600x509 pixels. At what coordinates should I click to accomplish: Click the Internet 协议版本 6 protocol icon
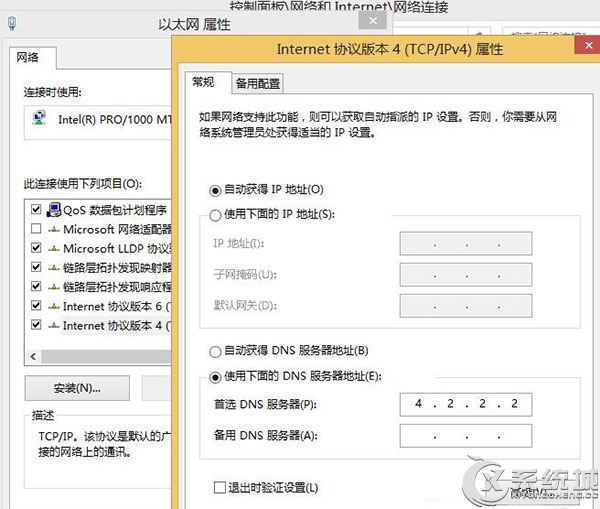tap(54, 306)
